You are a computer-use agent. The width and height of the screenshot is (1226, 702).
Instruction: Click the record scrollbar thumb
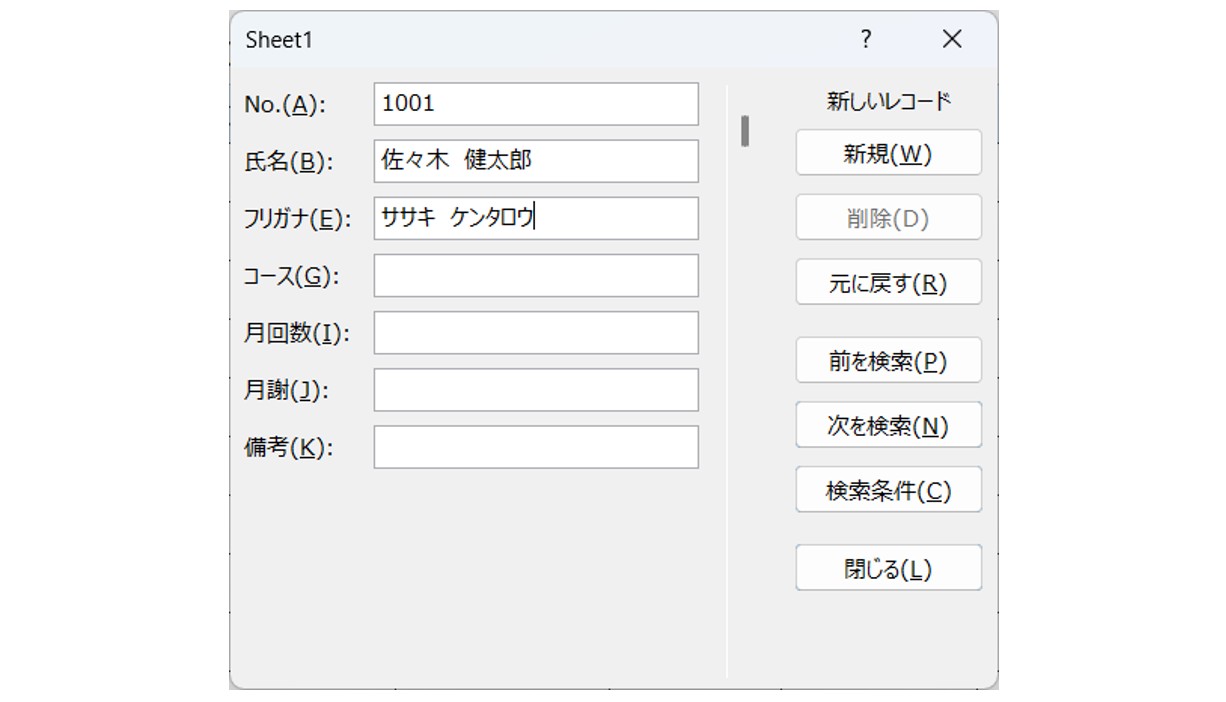745,132
